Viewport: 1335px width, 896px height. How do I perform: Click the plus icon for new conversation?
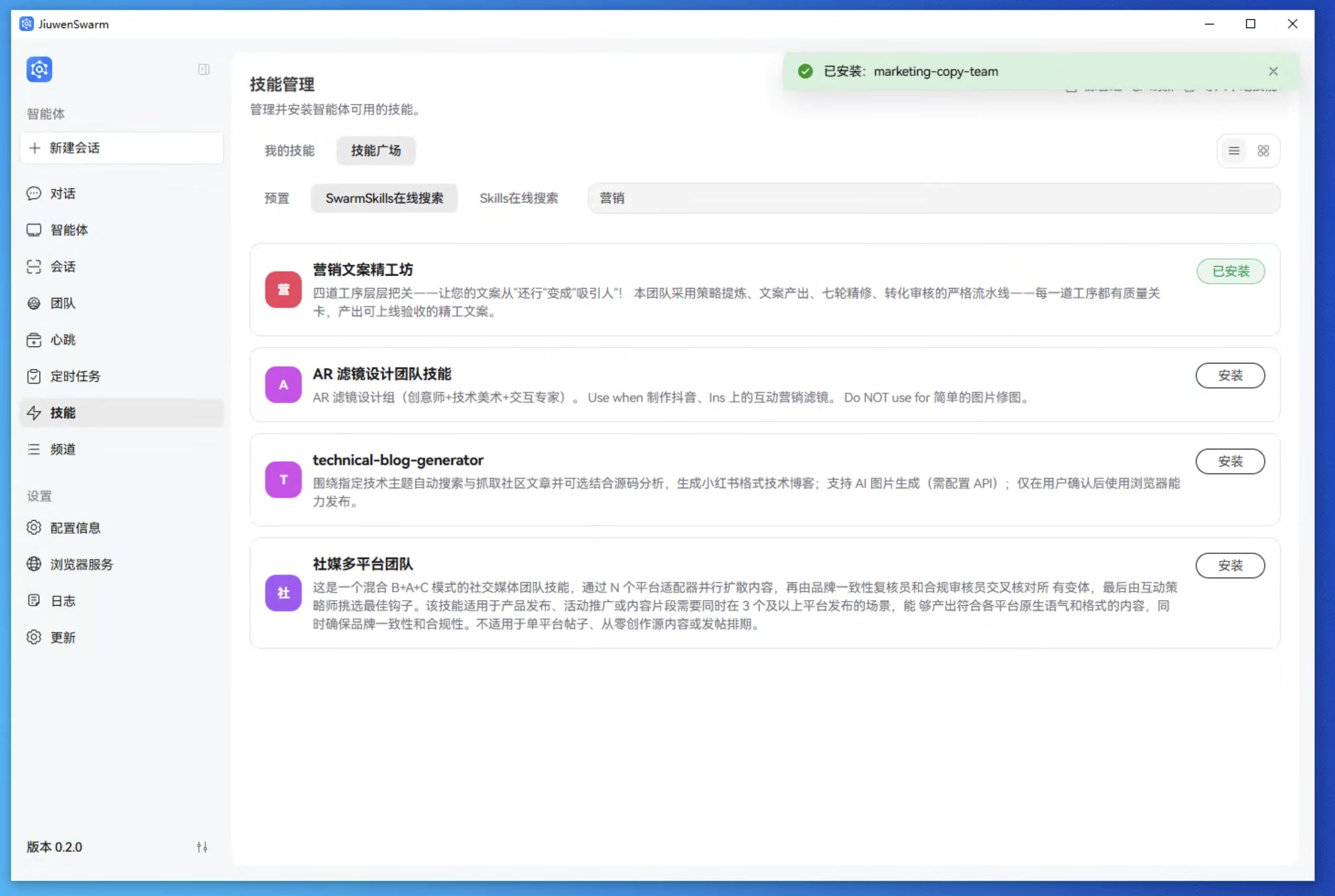34,148
